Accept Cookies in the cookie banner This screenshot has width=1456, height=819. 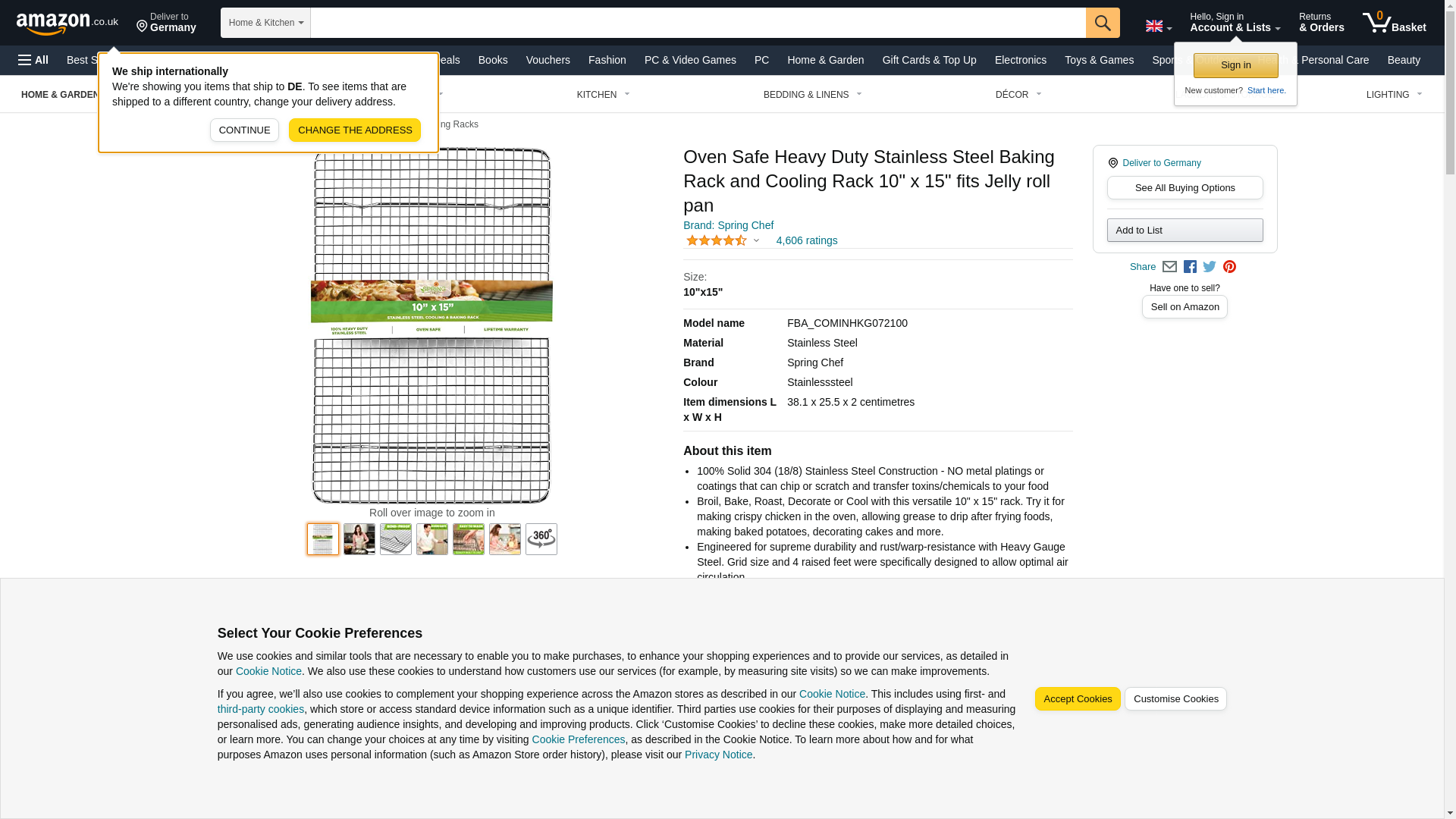coord(1078,699)
